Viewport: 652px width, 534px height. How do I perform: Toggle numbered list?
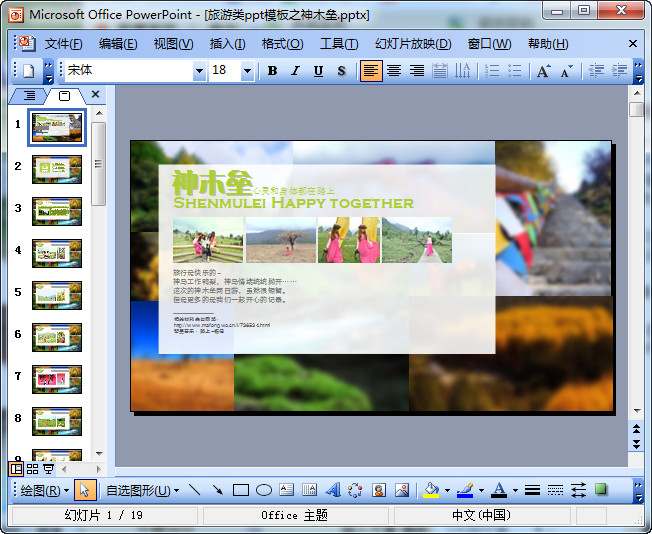(492, 71)
